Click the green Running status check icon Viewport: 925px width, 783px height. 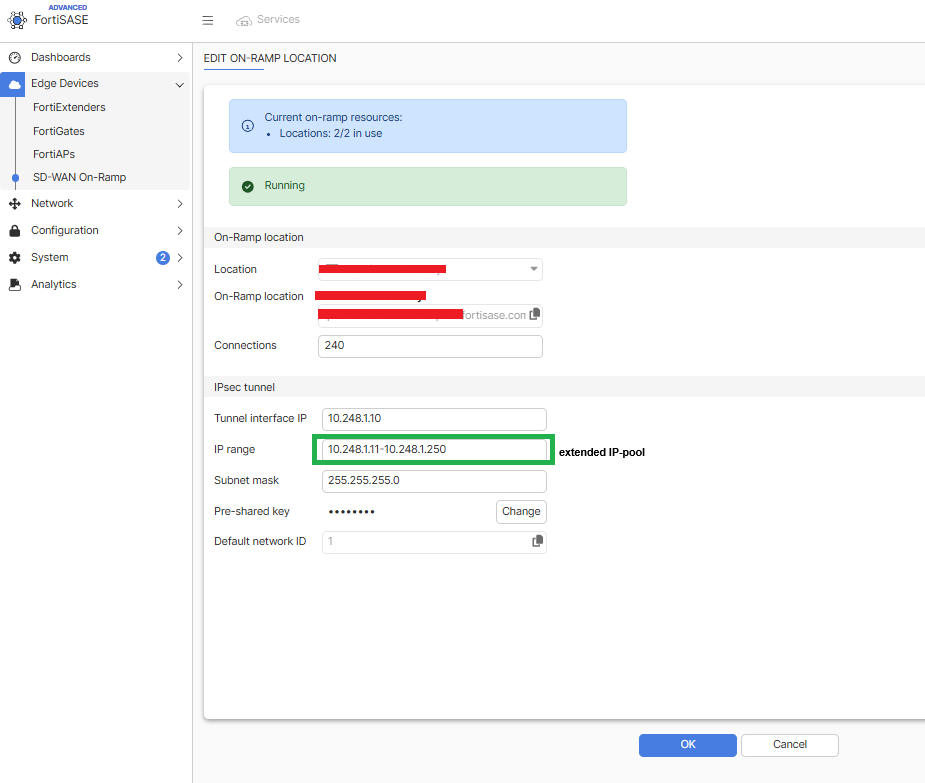point(248,186)
